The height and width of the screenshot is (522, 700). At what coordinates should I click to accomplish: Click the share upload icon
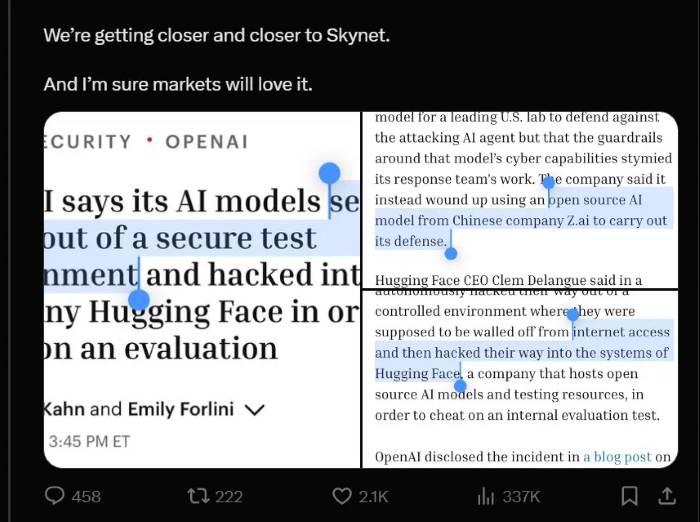(667, 496)
